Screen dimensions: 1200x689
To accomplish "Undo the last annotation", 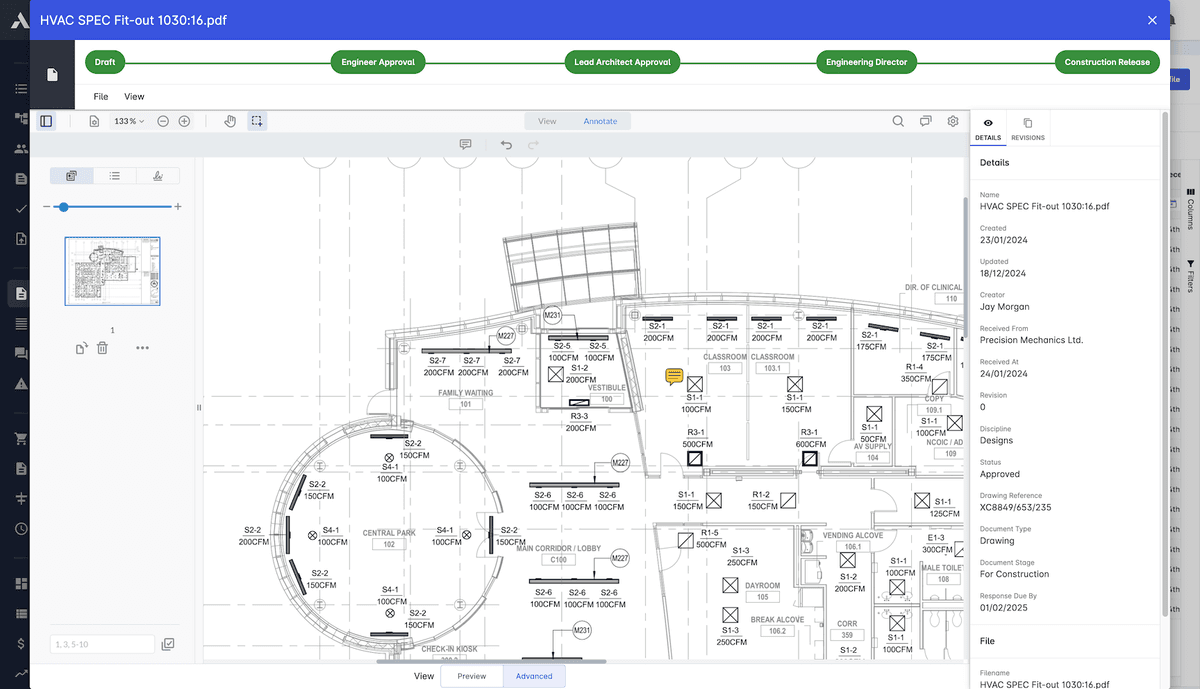I will pos(506,144).
